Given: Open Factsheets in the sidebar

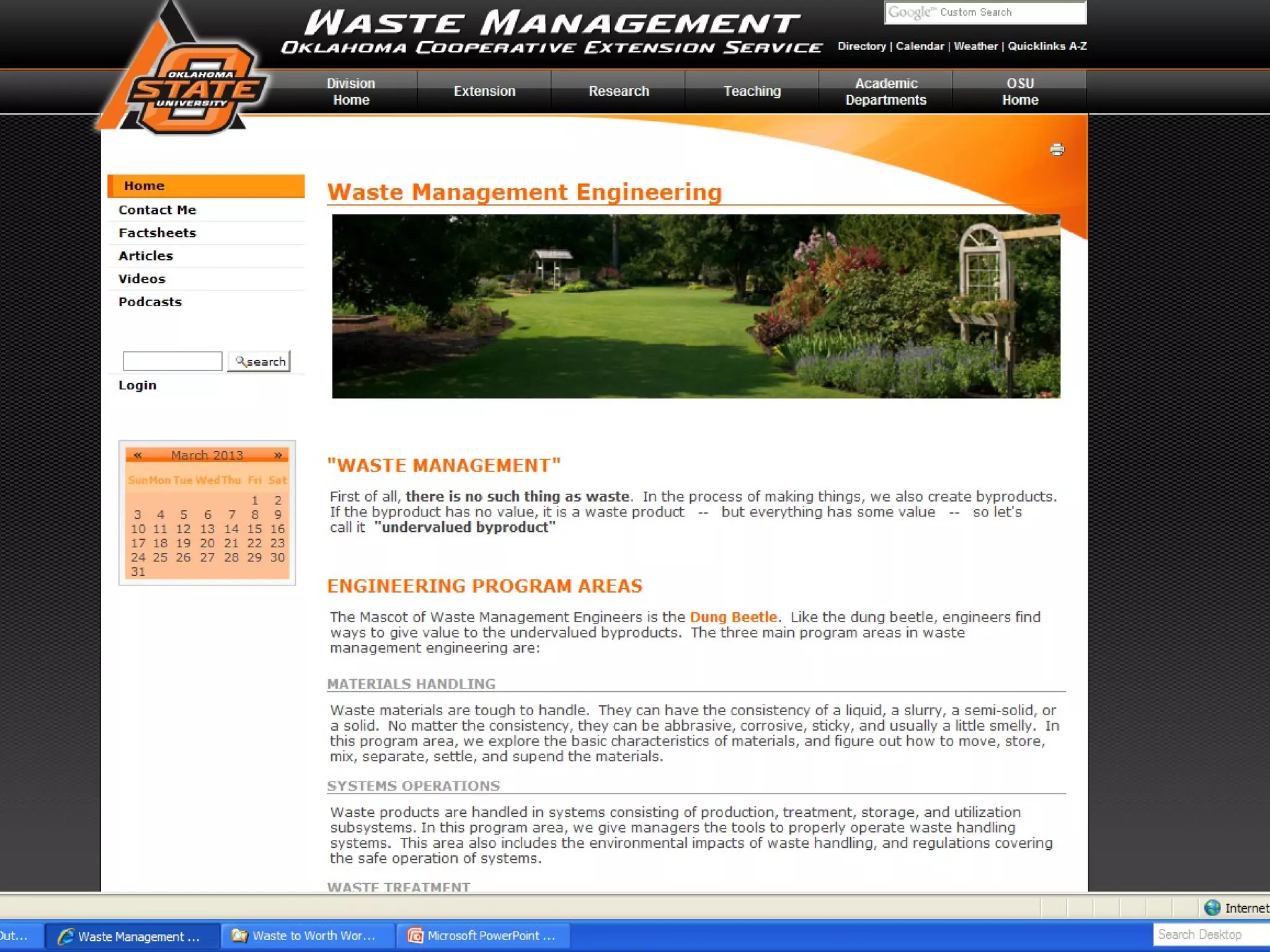Looking at the screenshot, I should pyautogui.click(x=158, y=233).
